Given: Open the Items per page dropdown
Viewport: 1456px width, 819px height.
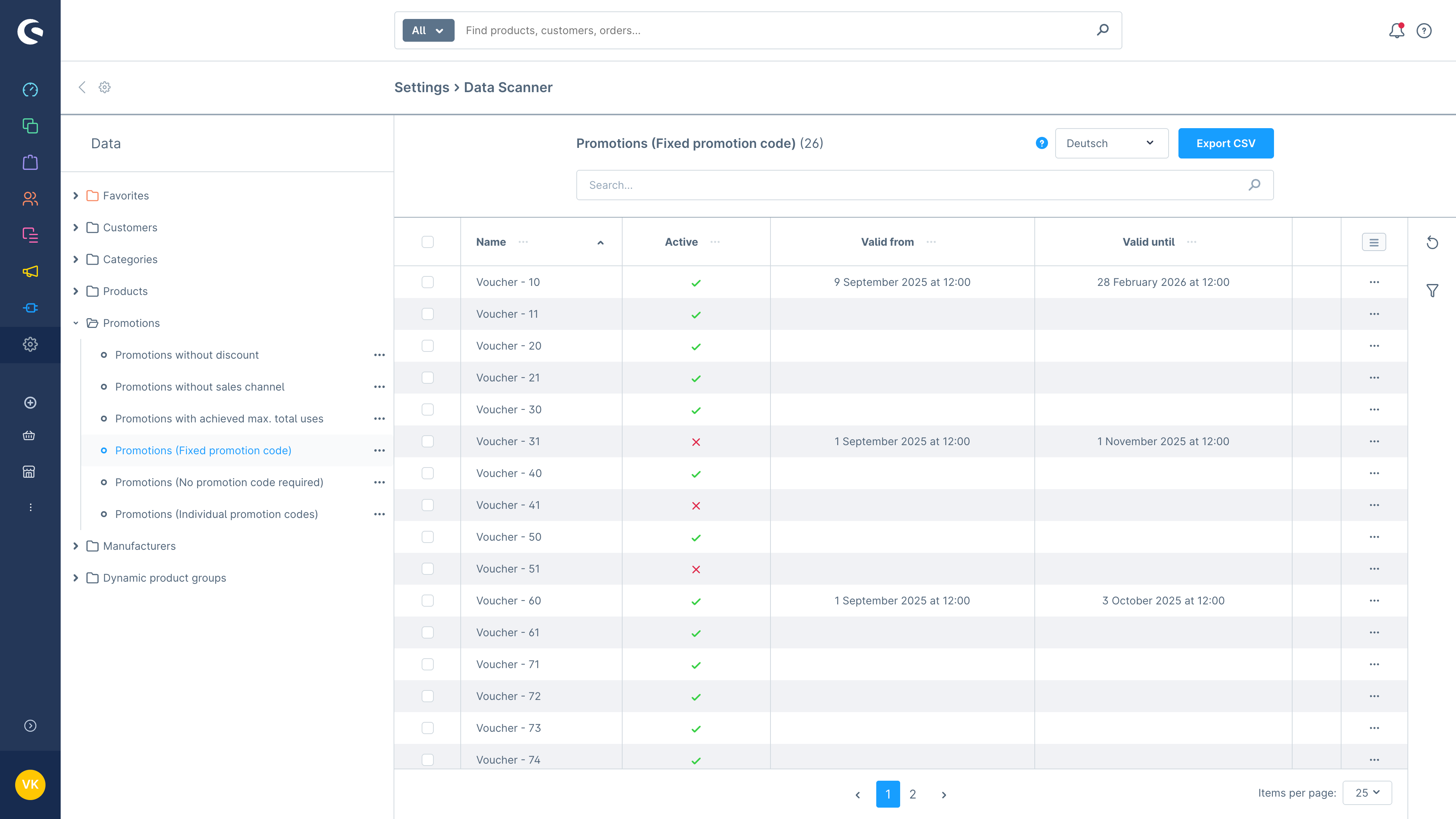Looking at the screenshot, I should [1367, 793].
